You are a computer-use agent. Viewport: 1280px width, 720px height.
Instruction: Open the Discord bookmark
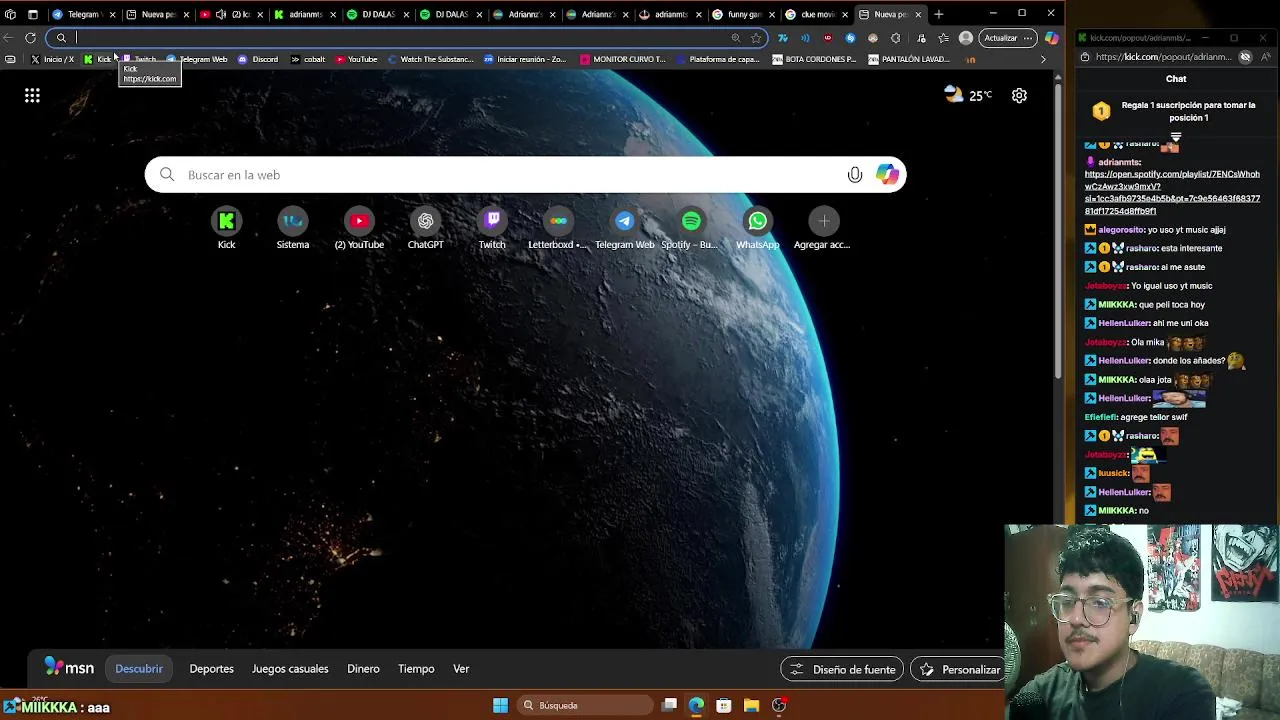258,59
